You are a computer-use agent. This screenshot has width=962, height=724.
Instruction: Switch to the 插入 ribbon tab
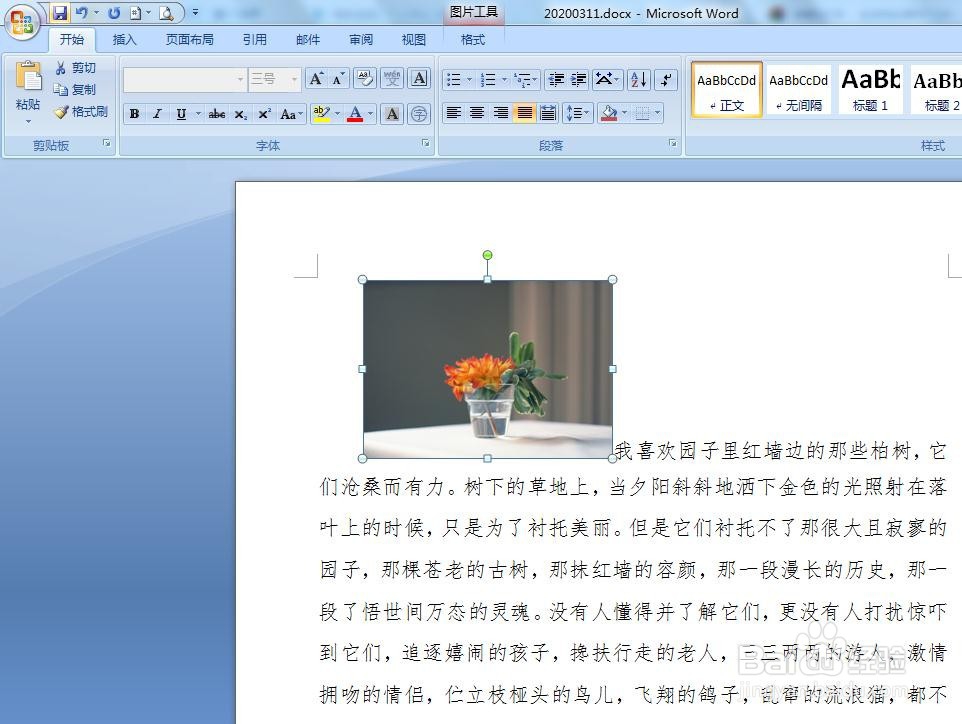click(124, 39)
